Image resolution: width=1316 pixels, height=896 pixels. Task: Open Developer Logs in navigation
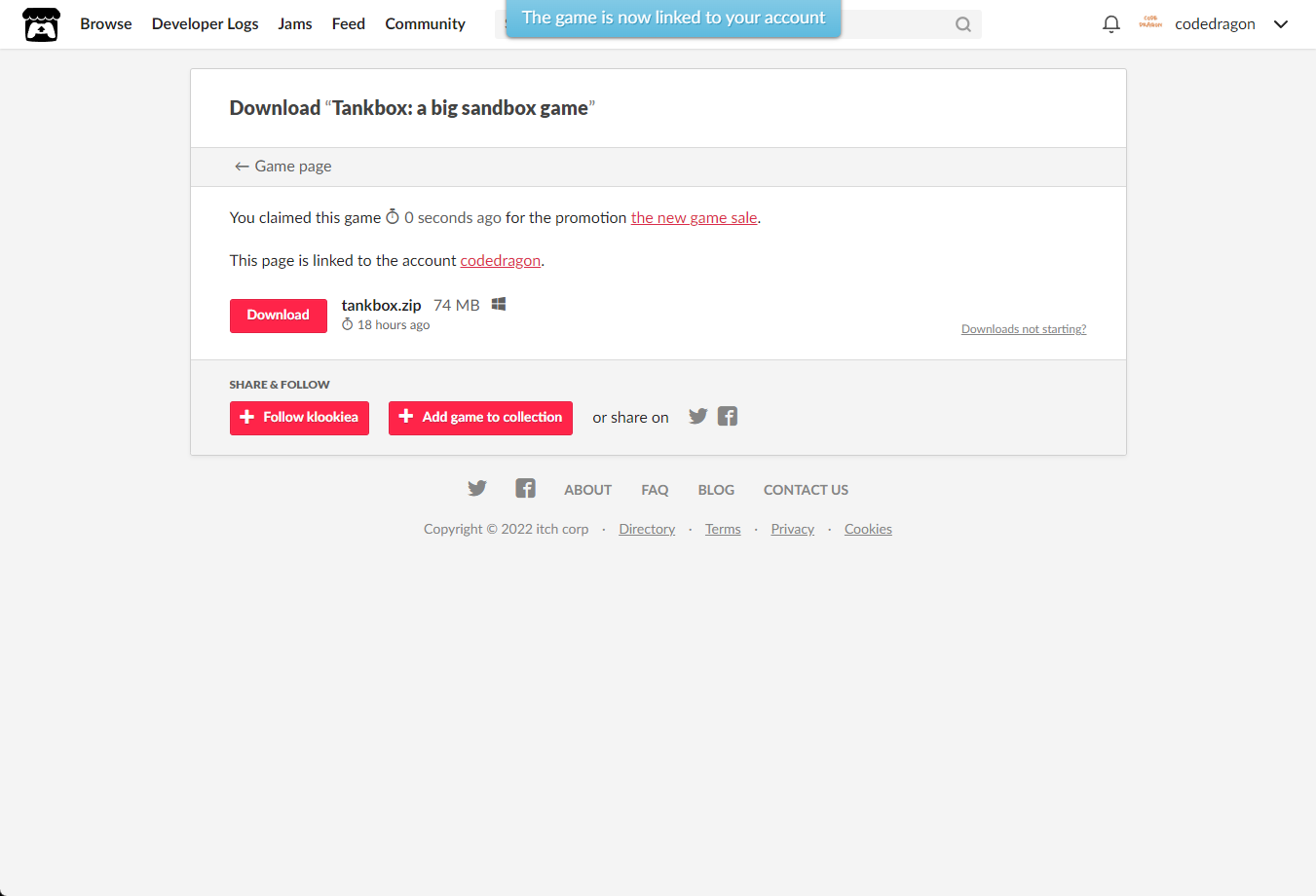pyautogui.click(x=206, y=24)
